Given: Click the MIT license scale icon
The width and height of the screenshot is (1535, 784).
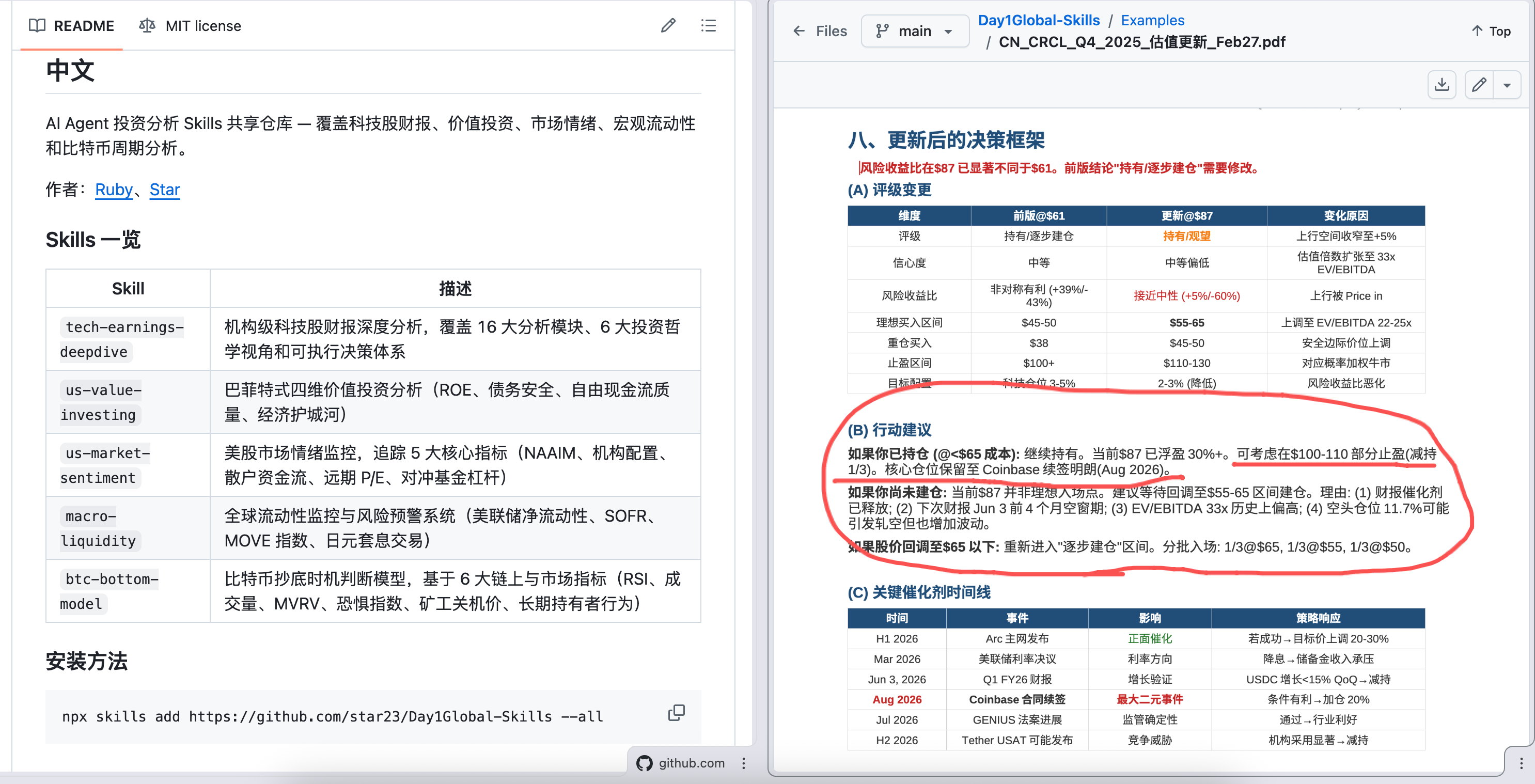Looking at the screenshot, I should [x=147, y=26].
